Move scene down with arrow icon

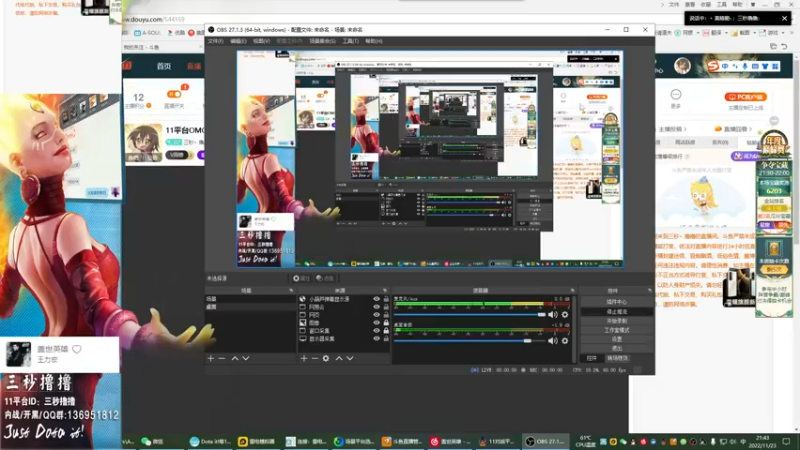[246, 359]
